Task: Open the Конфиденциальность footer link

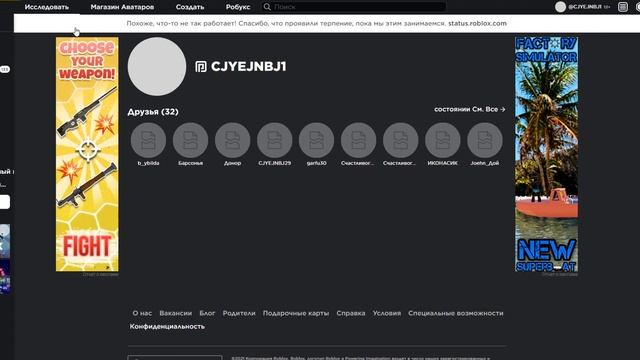Action: coord(167,326)
